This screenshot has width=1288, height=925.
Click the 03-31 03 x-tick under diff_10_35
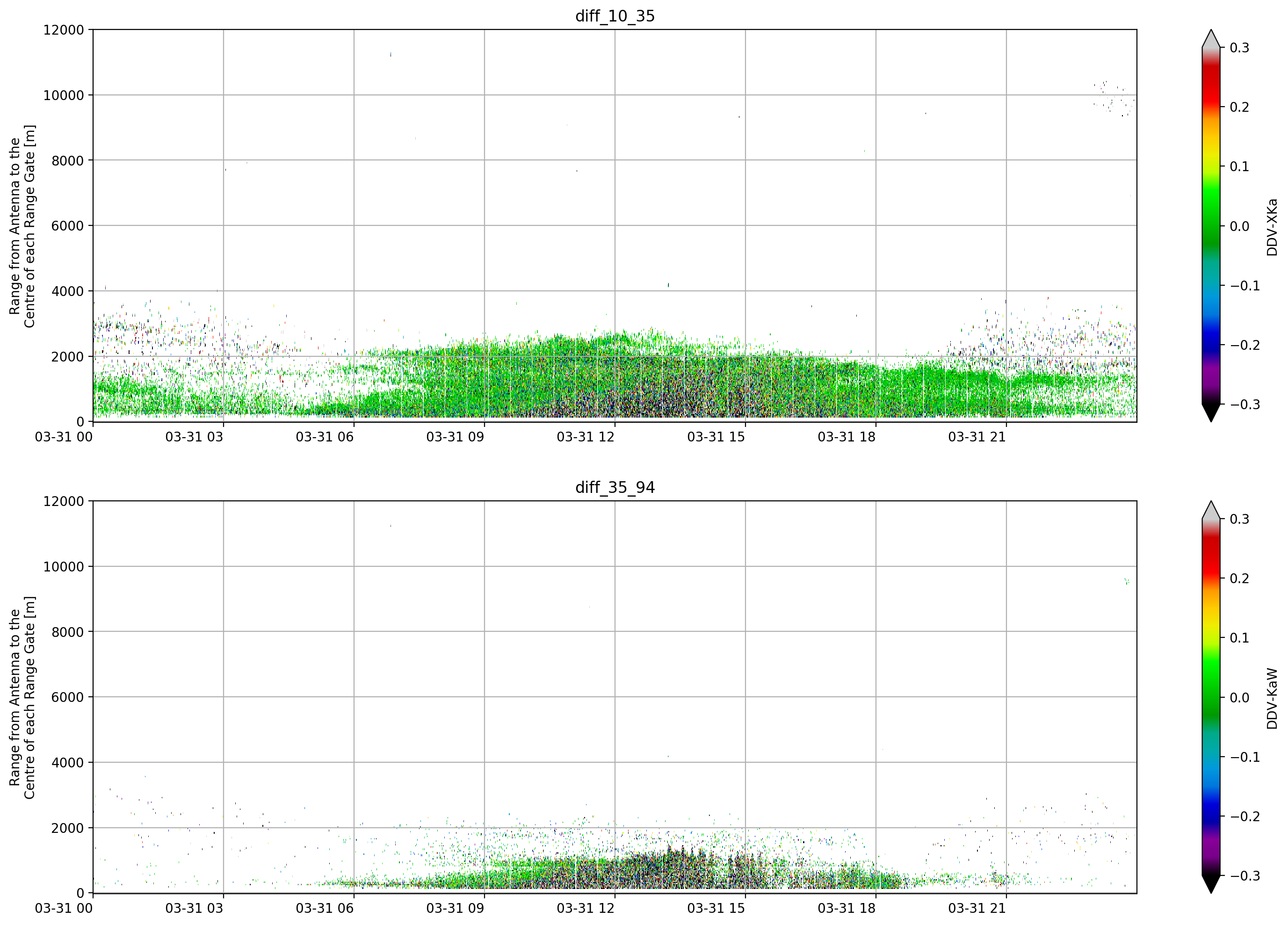click(x=194, y=437)
